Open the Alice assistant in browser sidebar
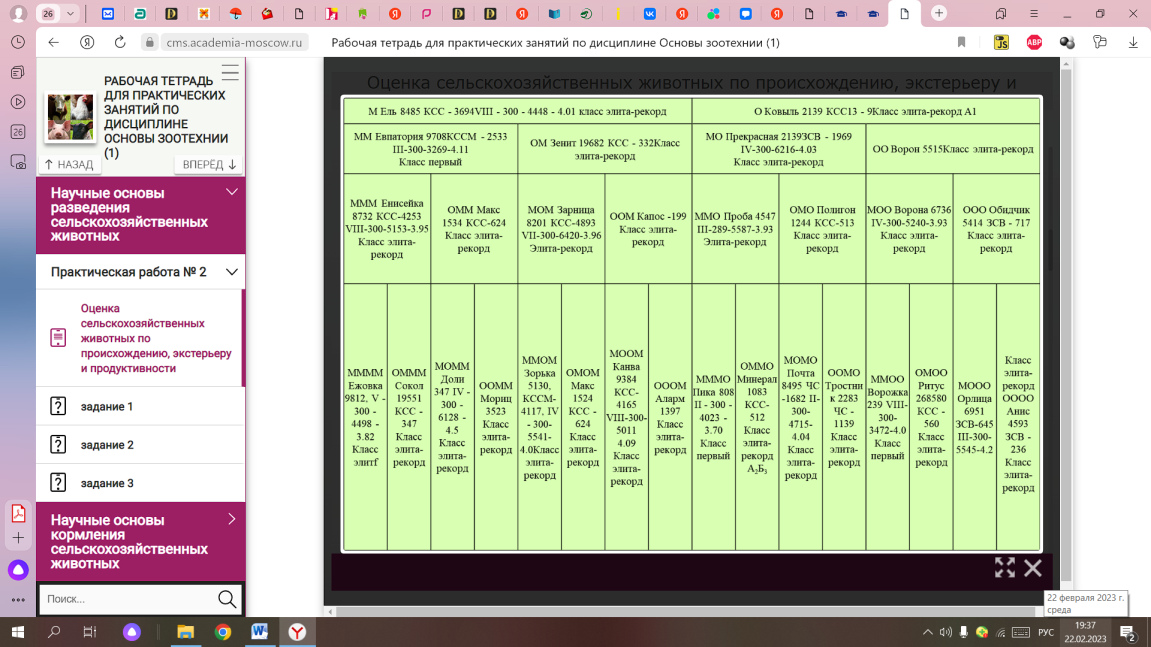Image resolution: width=1151 pixels, height=647 pixels. pos(18,570)
